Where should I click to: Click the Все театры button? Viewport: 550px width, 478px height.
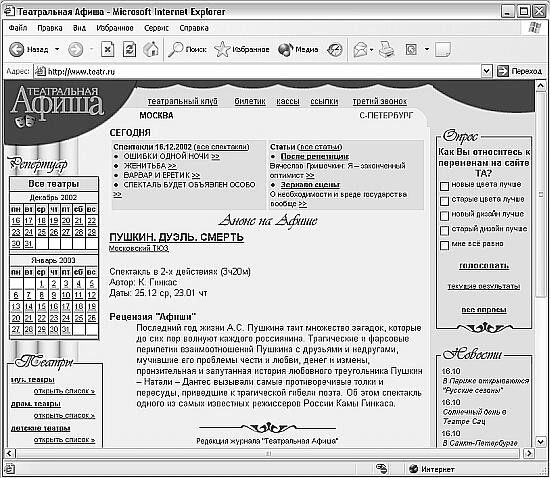tap(54, 184)
